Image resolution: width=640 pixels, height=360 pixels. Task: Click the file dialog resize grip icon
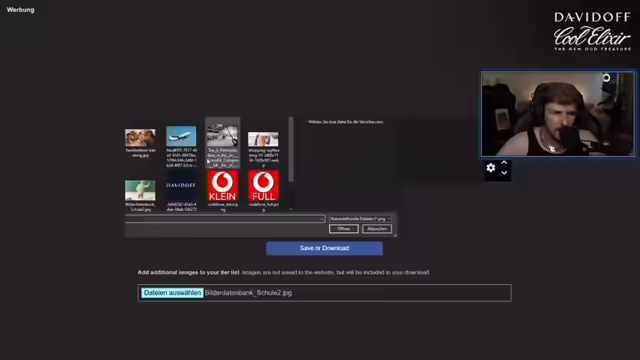395,235
